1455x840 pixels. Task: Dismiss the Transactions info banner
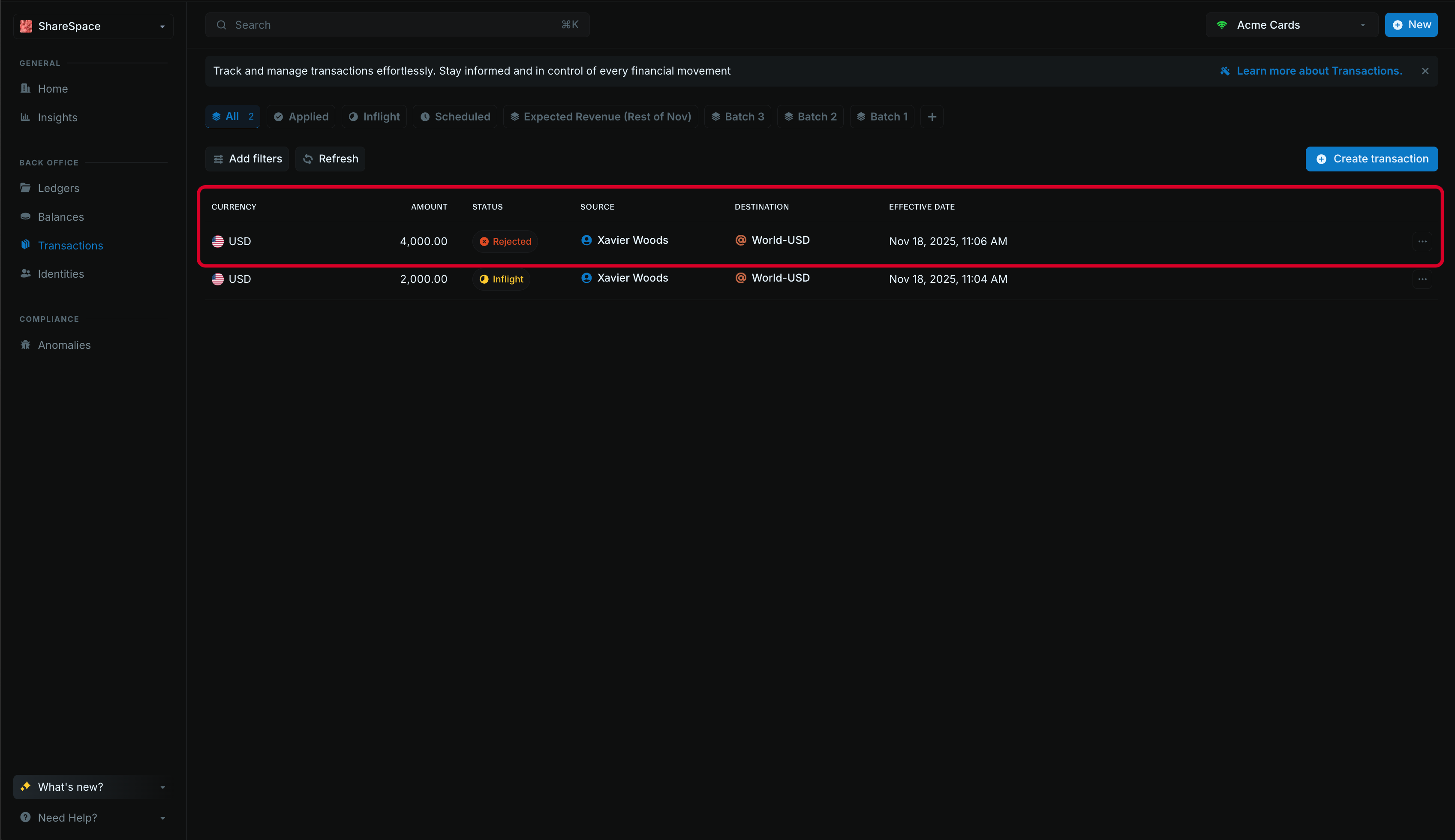pos(1425,71)
